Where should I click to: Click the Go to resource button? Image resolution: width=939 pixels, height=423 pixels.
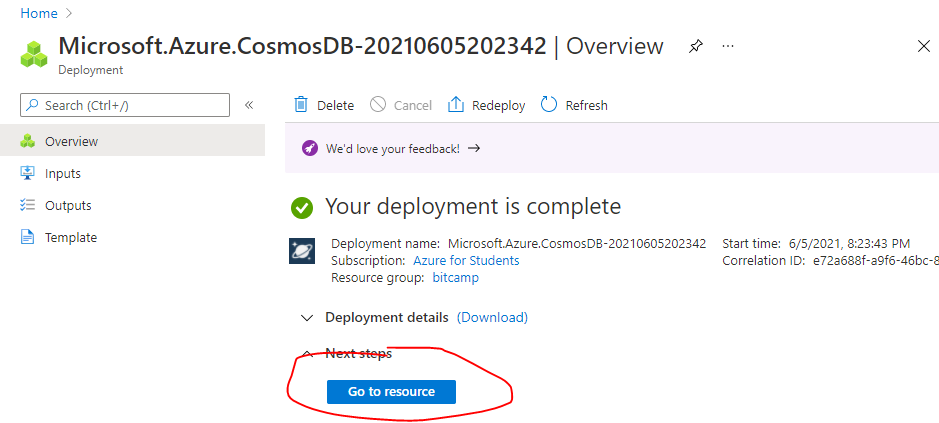pos(391,392)
